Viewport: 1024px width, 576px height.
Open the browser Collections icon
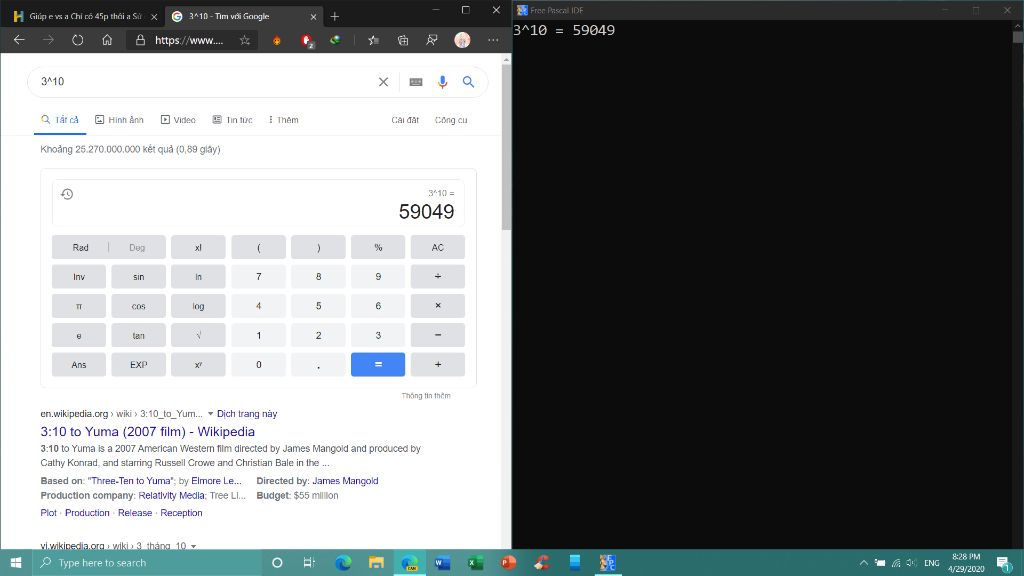pos(403,40)
